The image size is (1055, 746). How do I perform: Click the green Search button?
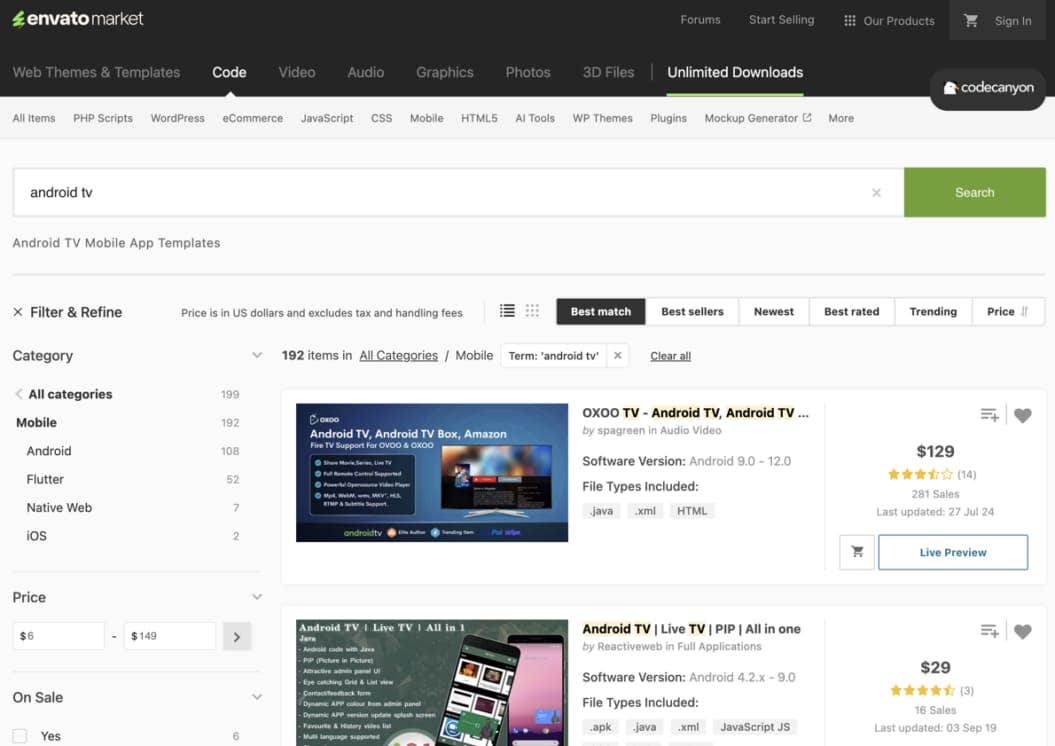point(975,192)
